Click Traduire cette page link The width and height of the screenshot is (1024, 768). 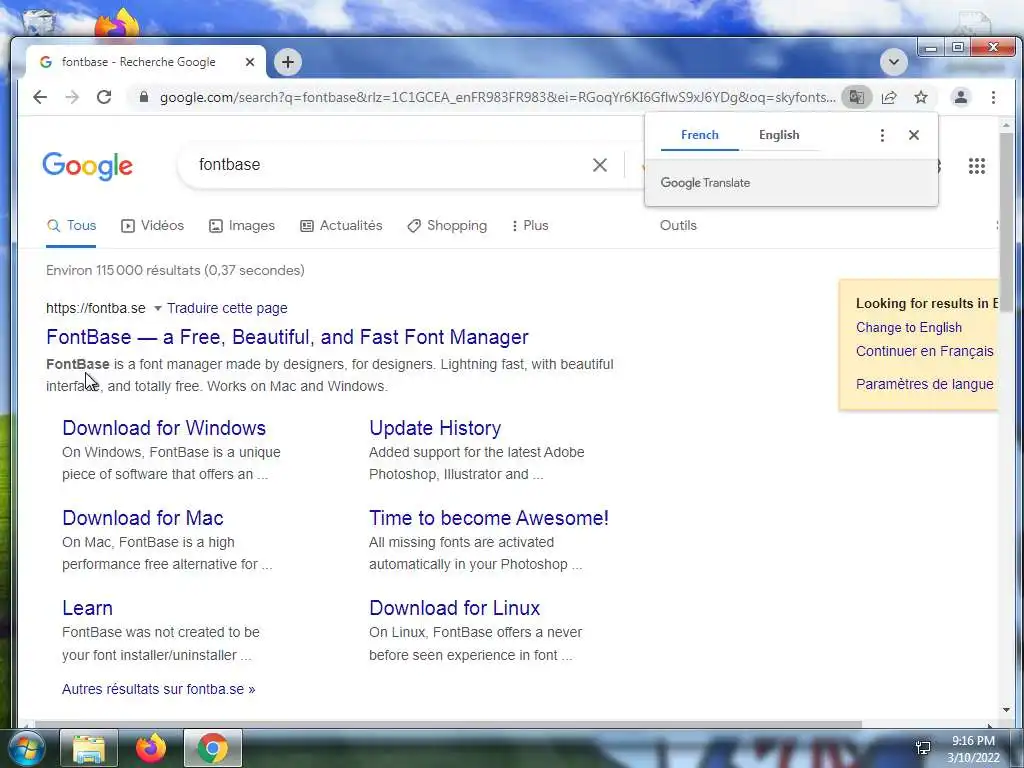click(x=227, y=308)
